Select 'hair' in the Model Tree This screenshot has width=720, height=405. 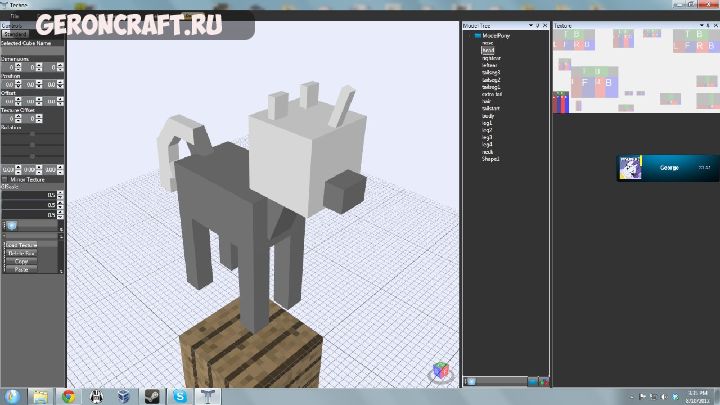(x=486, y=101)
